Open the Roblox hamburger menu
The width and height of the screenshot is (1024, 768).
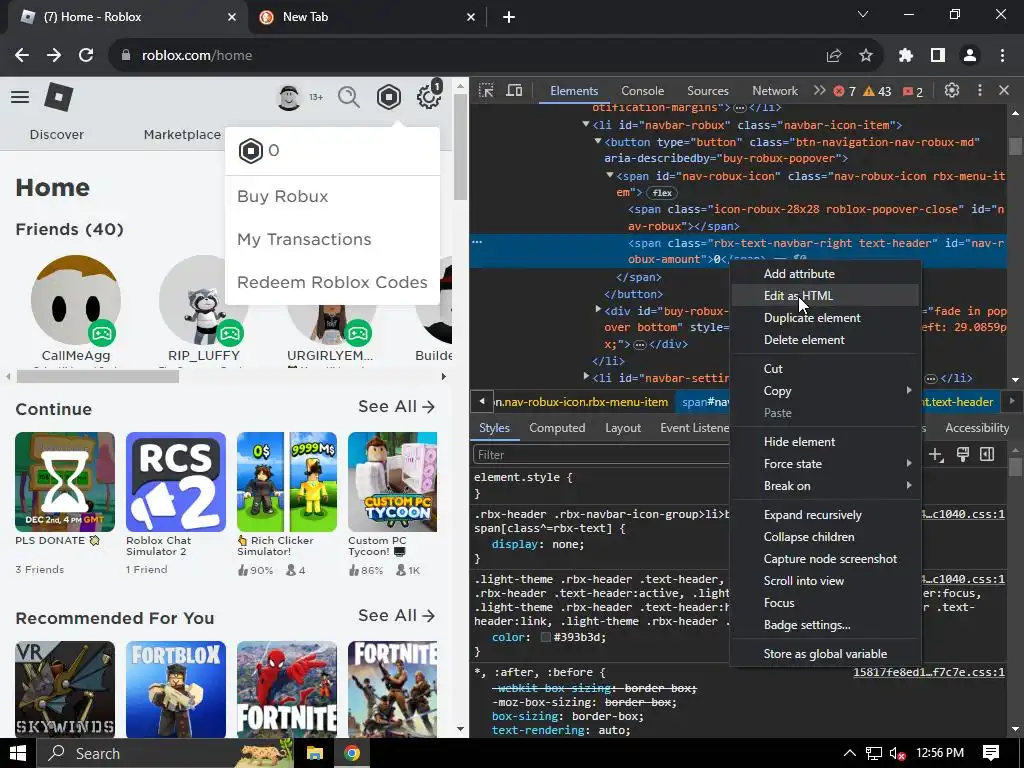click(20, 97)
